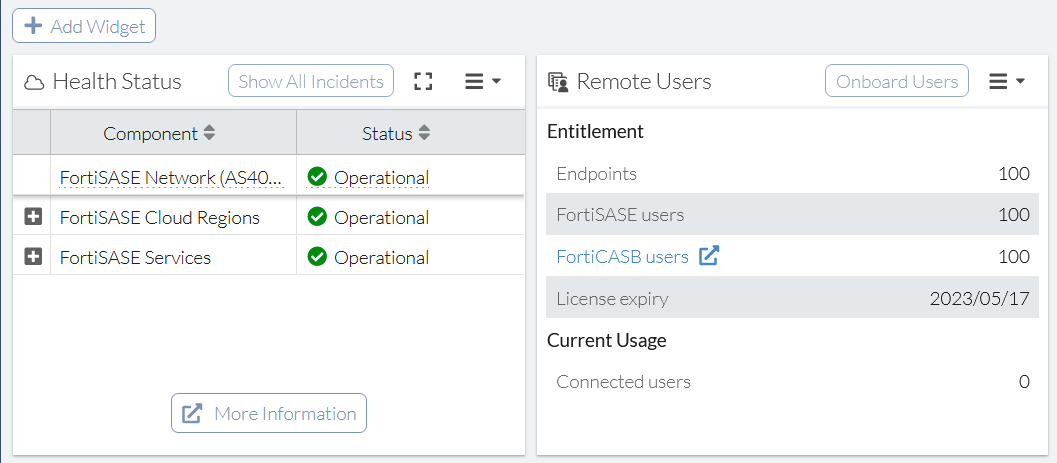
Task: Sort table by Status column
Action: pos(424,133)
